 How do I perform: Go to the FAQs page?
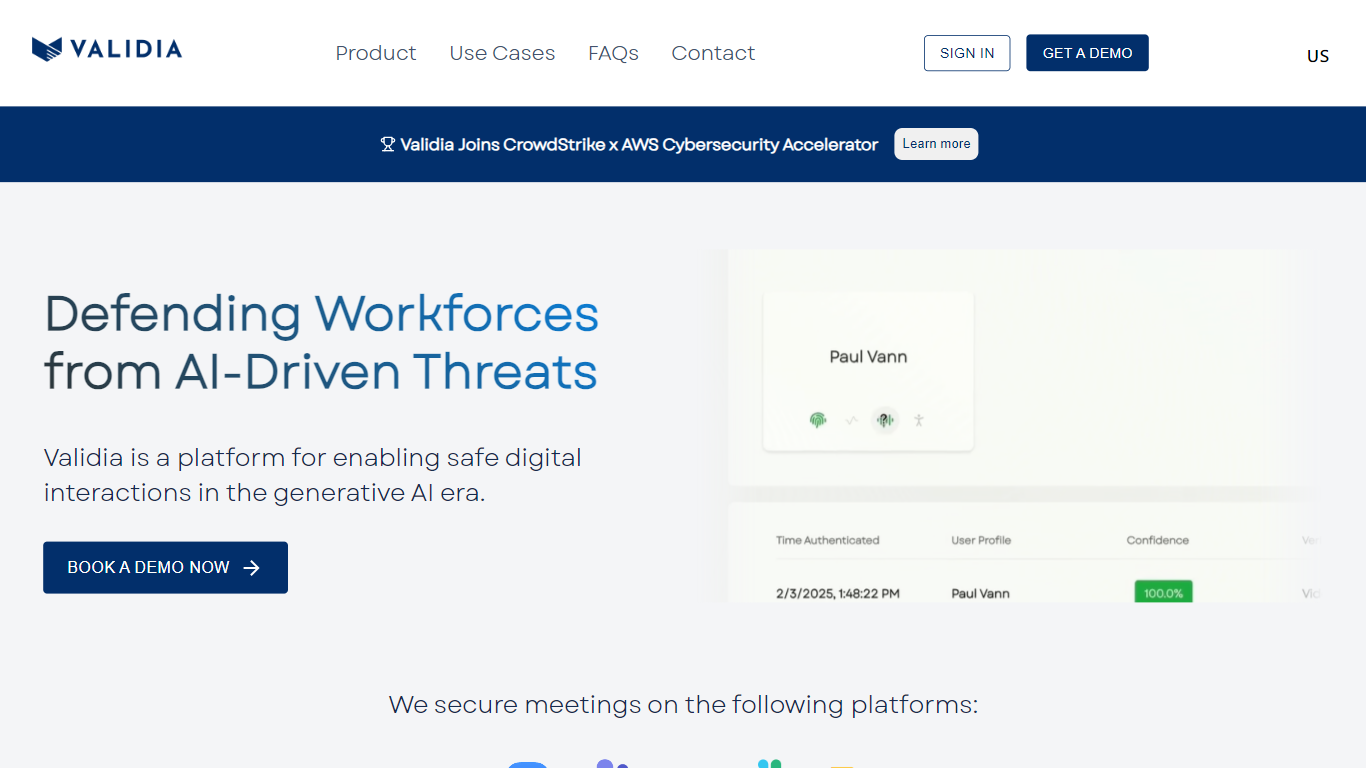tap(613, 53)
